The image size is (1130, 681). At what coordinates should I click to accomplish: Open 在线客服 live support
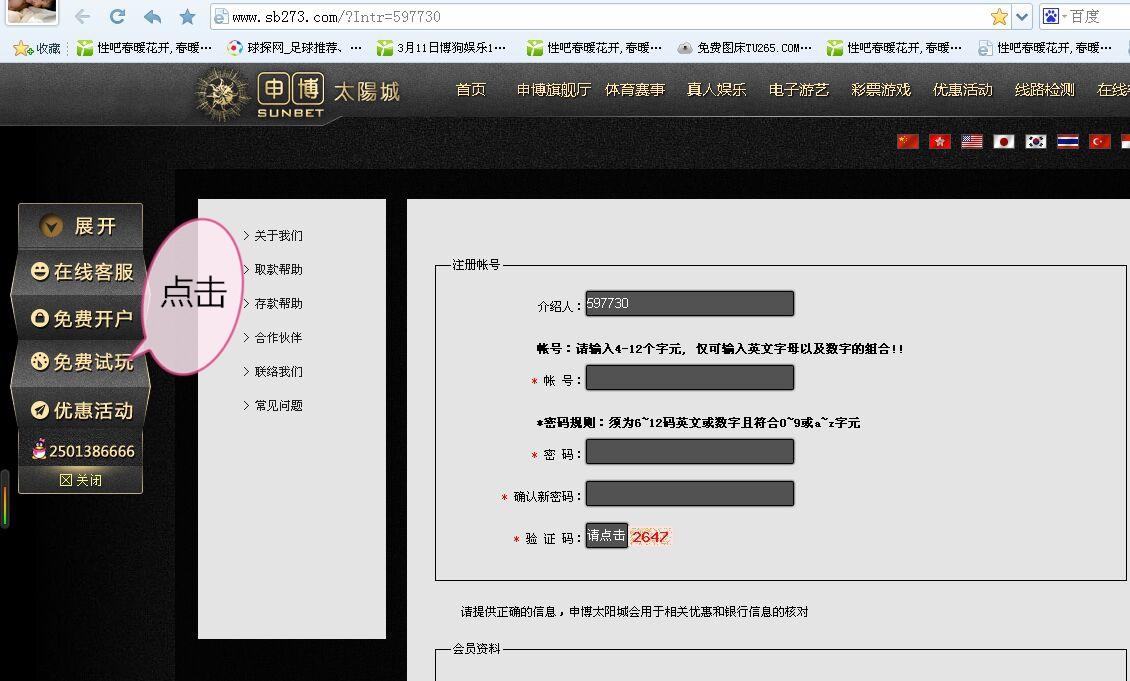tap(81, 272)
